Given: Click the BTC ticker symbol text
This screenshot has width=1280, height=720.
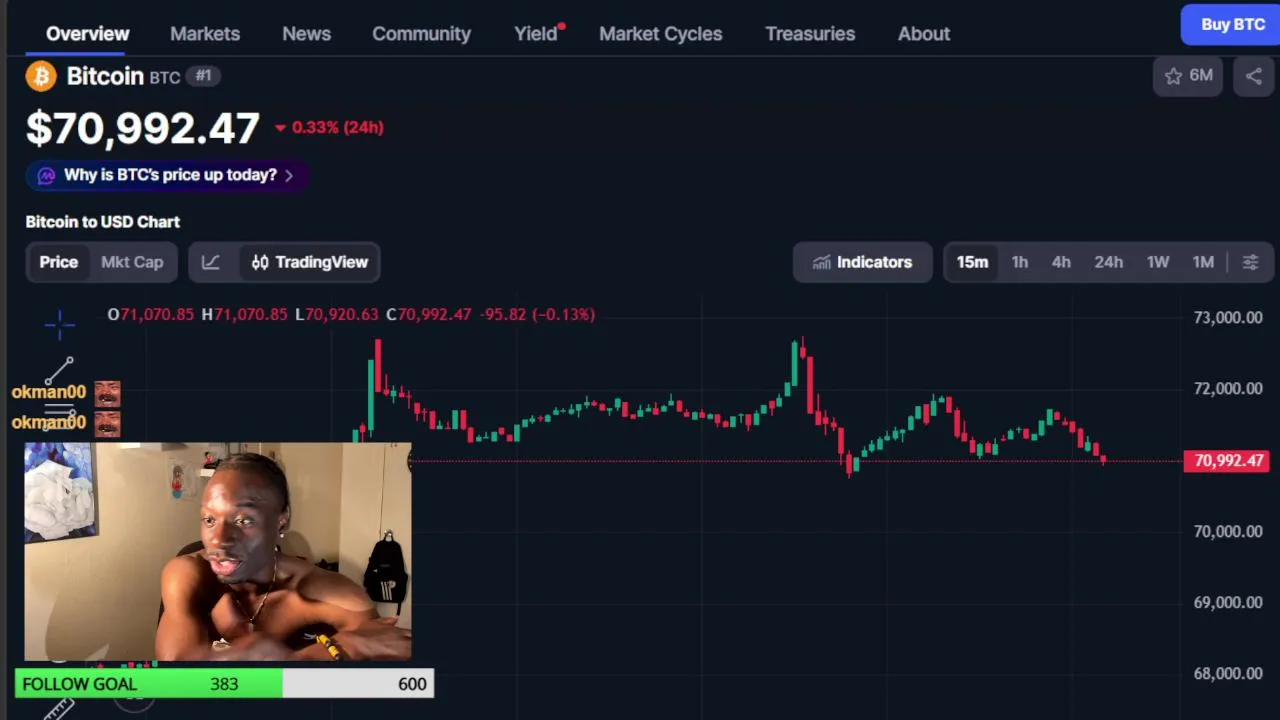Looking at the screenshot, I should click(165, 77).
